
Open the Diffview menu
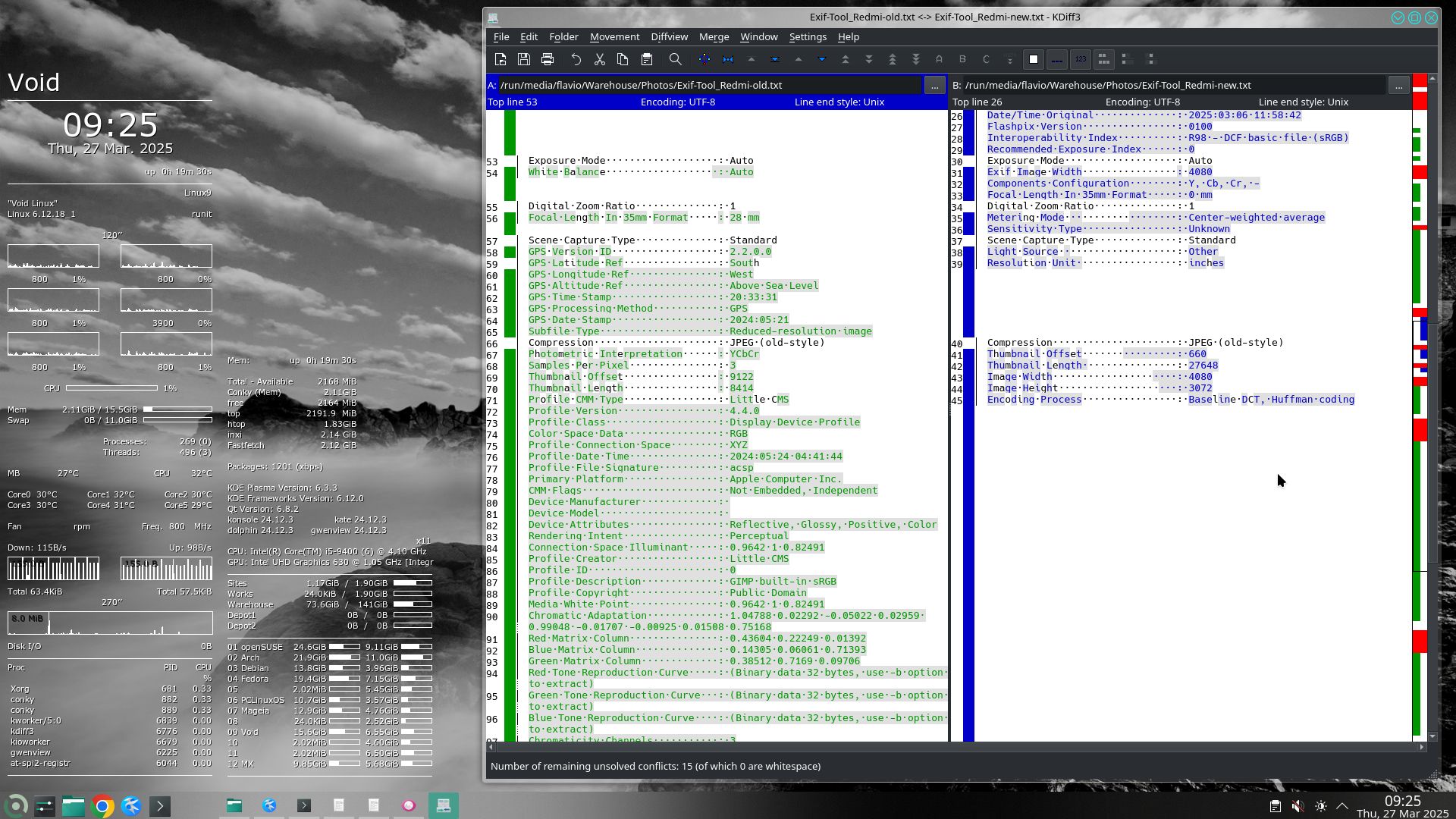click(x=669, y=36)
